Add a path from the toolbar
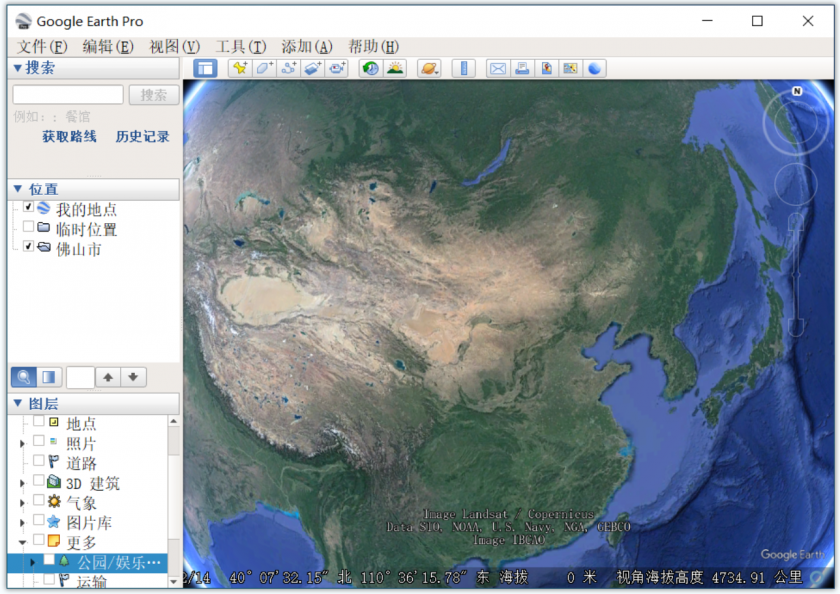This screenshot has height=594, width=840. pos(289,69)
